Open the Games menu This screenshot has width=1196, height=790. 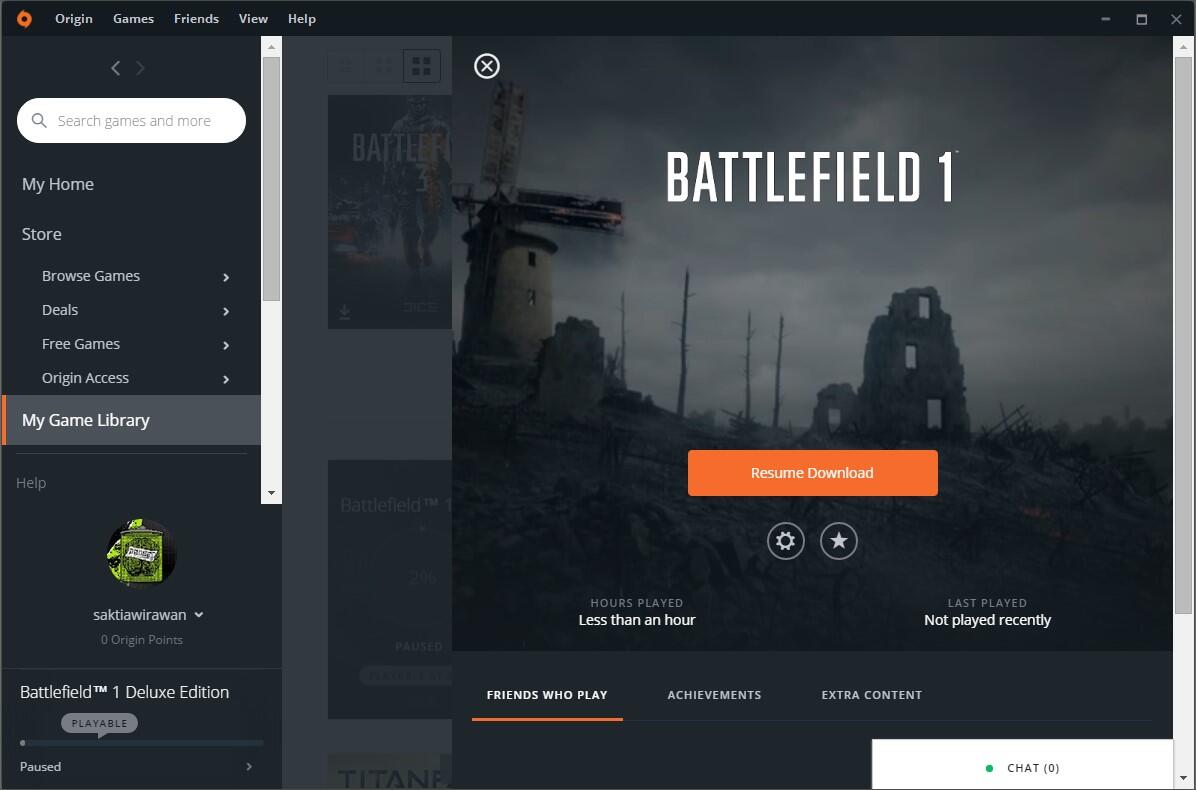coord(133,19)
